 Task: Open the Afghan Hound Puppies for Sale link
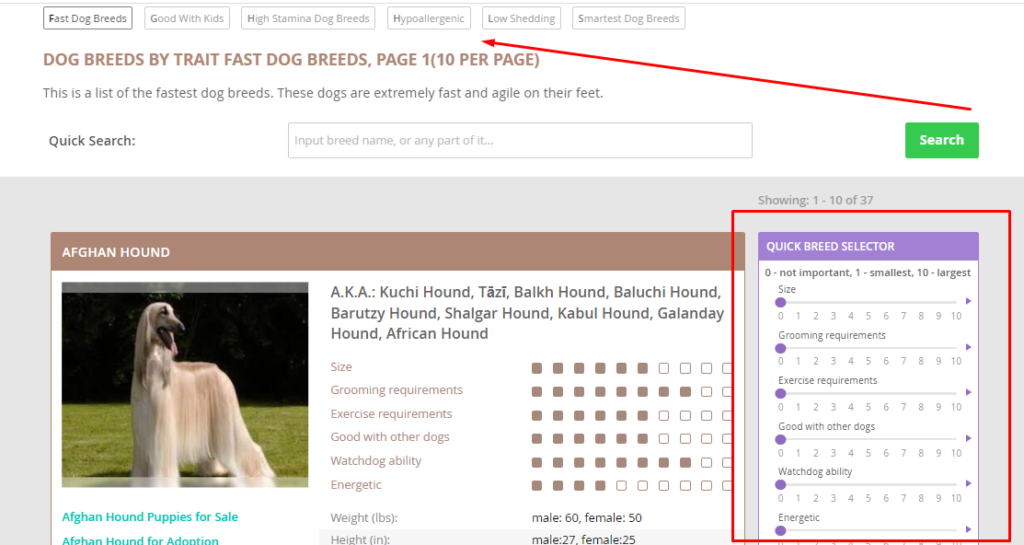[x=150, y=517]
